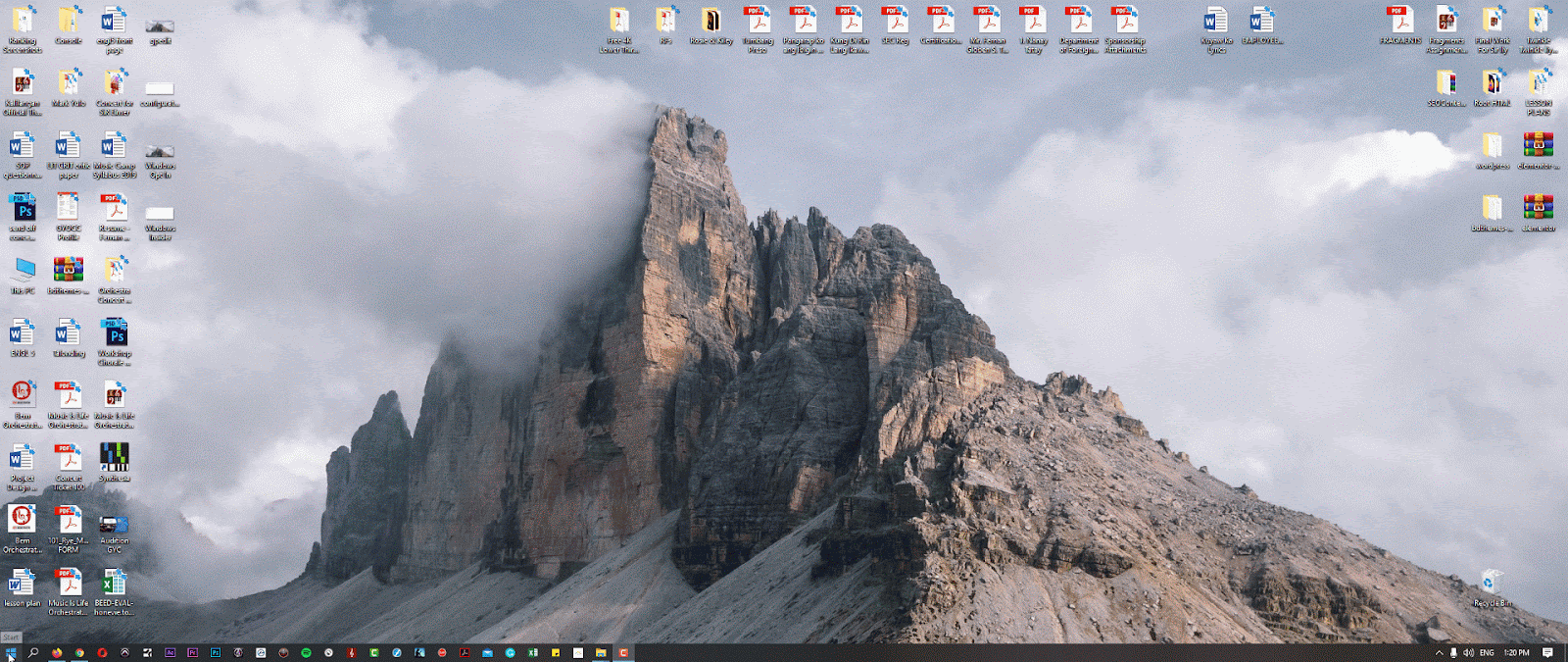Open taskbar Search magnifier

[x=33, y=652]
